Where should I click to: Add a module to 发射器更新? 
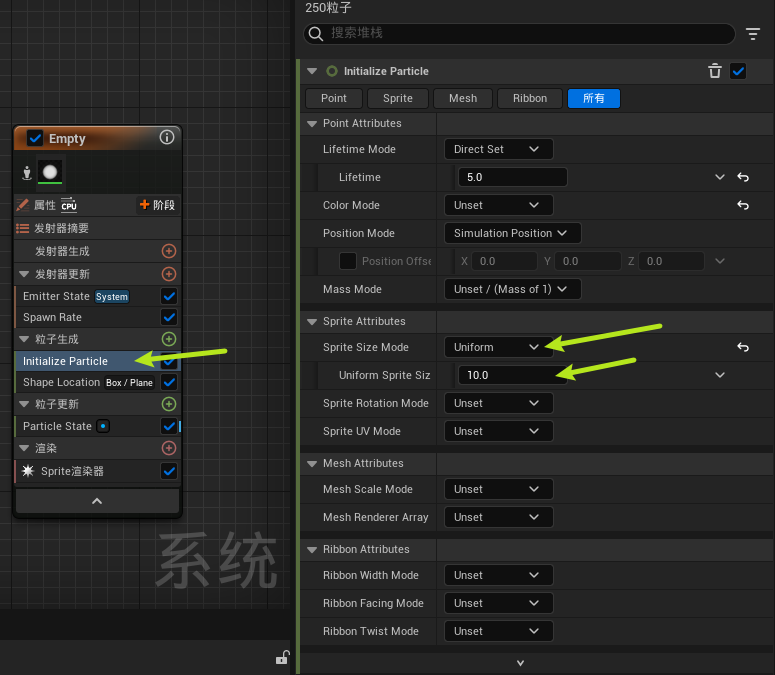(x=169, y=274)
